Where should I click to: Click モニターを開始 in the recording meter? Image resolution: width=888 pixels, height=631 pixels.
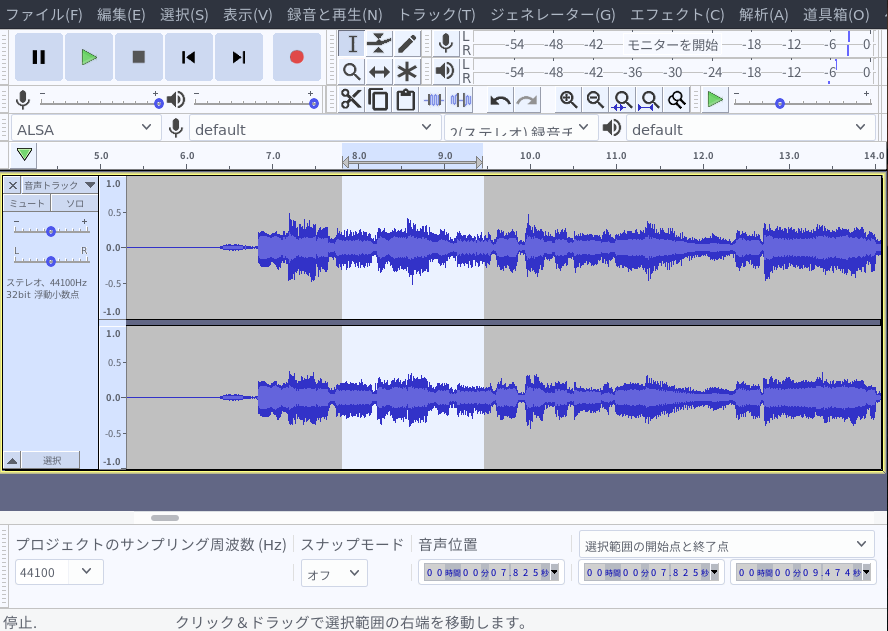tap(672, 44)
